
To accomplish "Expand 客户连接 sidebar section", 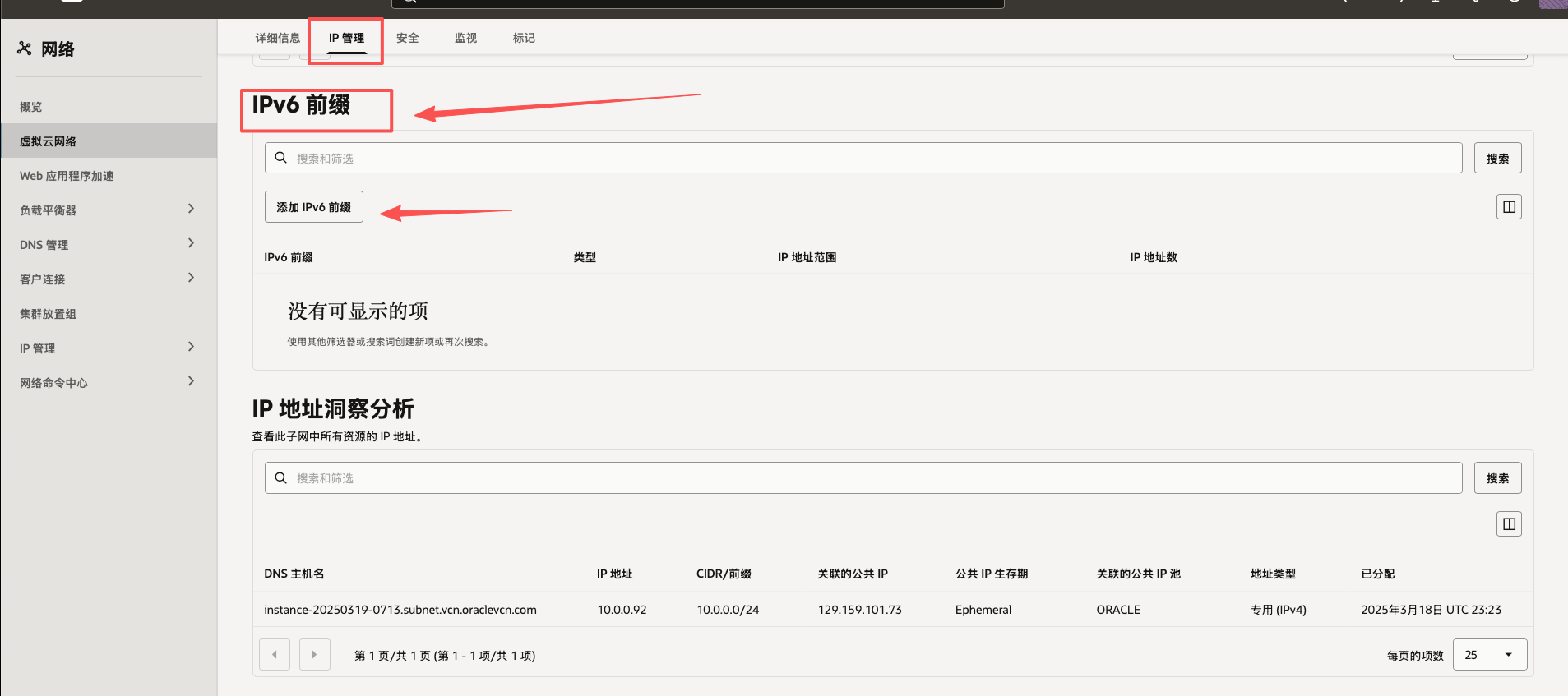I will pos(191,278).
